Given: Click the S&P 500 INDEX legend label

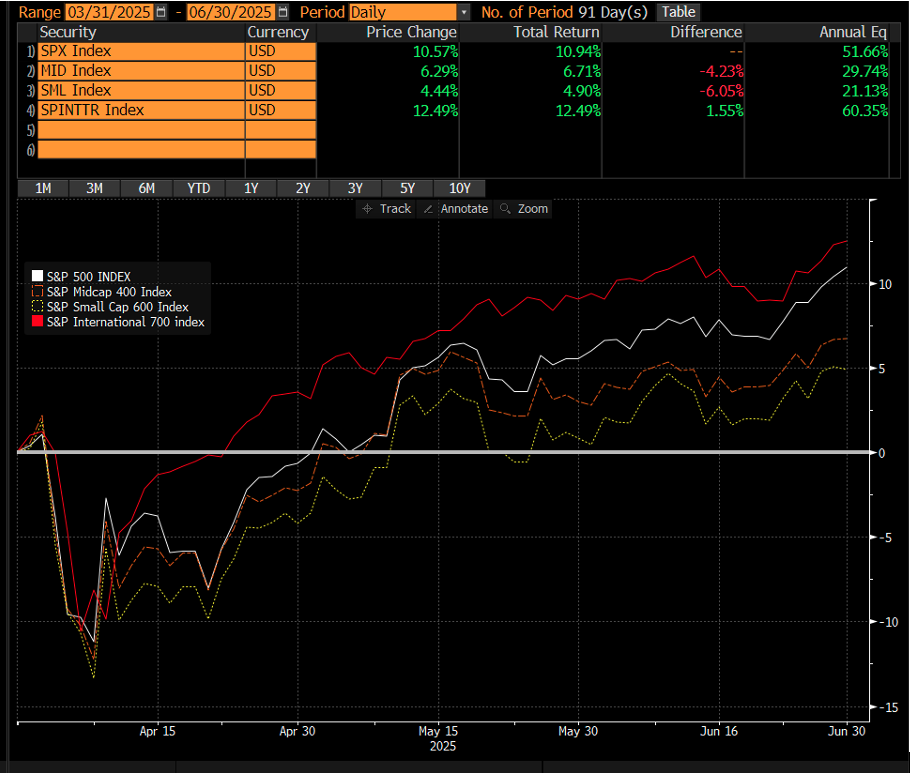Looking at the screenshot, I should click(89, 277).
